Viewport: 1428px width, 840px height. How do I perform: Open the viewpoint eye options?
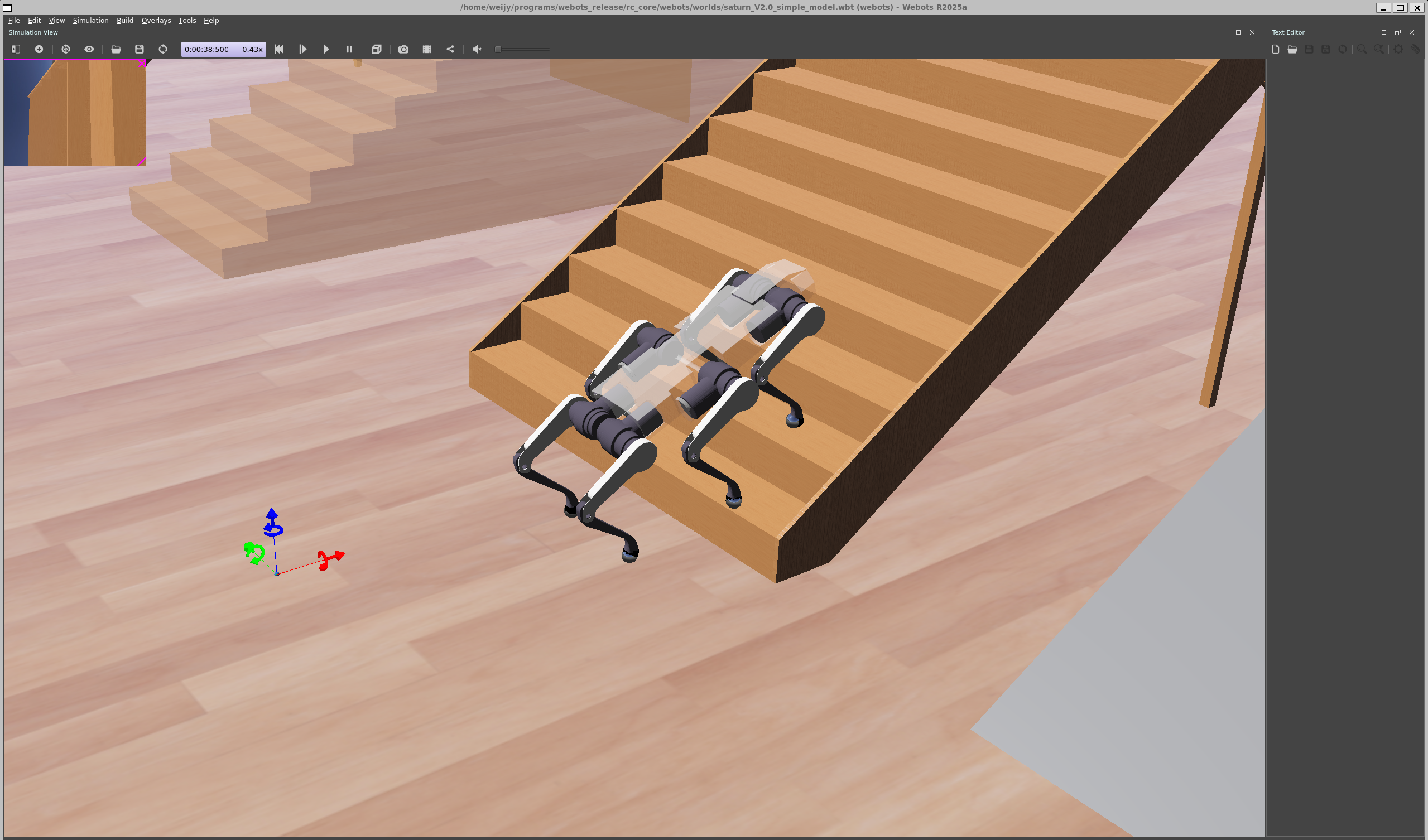pos(89,49)
